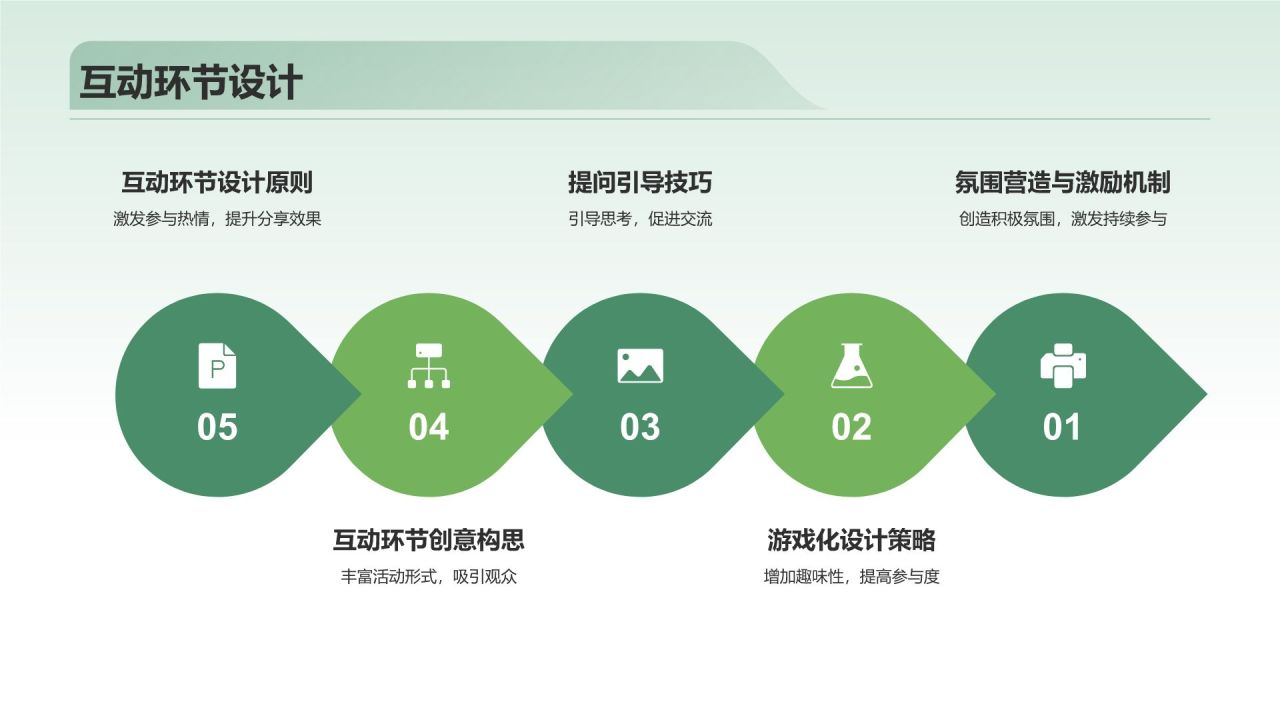This screenshot has width=1280, height=720.
Task: Click the slide title 互动环节设计
Action: [190, 83]
